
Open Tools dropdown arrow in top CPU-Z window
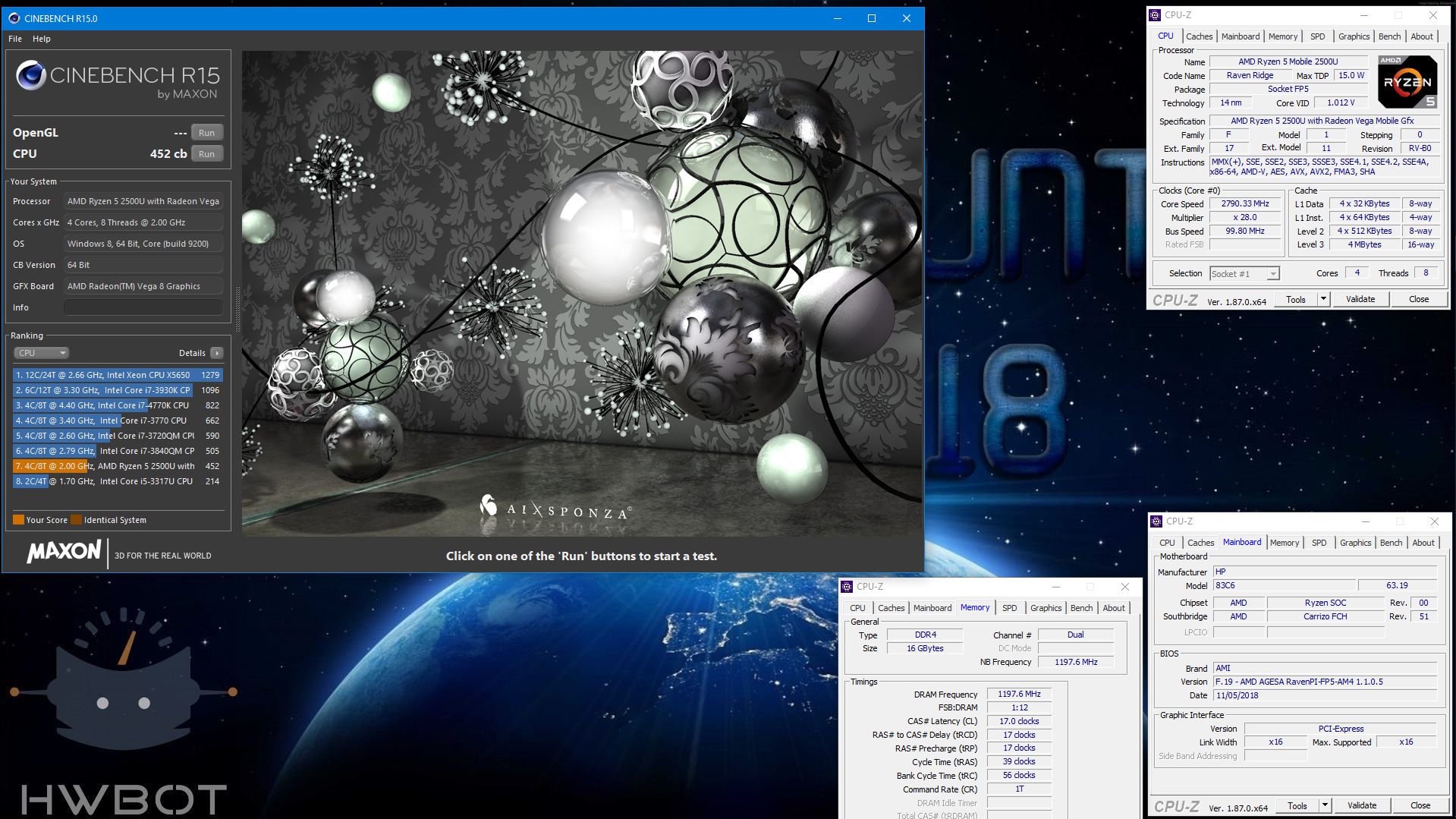[x=1323, y=299]
